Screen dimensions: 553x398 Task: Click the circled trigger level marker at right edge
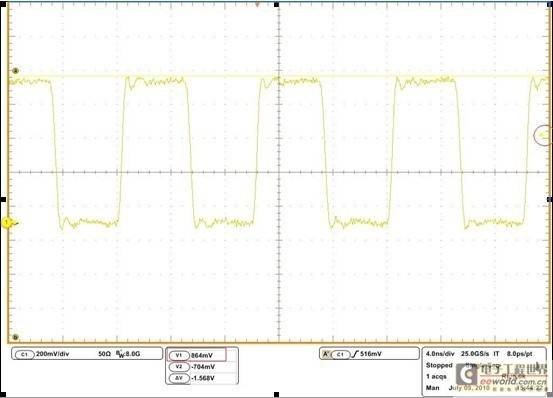pyautogui.click(x=543, y=135)
